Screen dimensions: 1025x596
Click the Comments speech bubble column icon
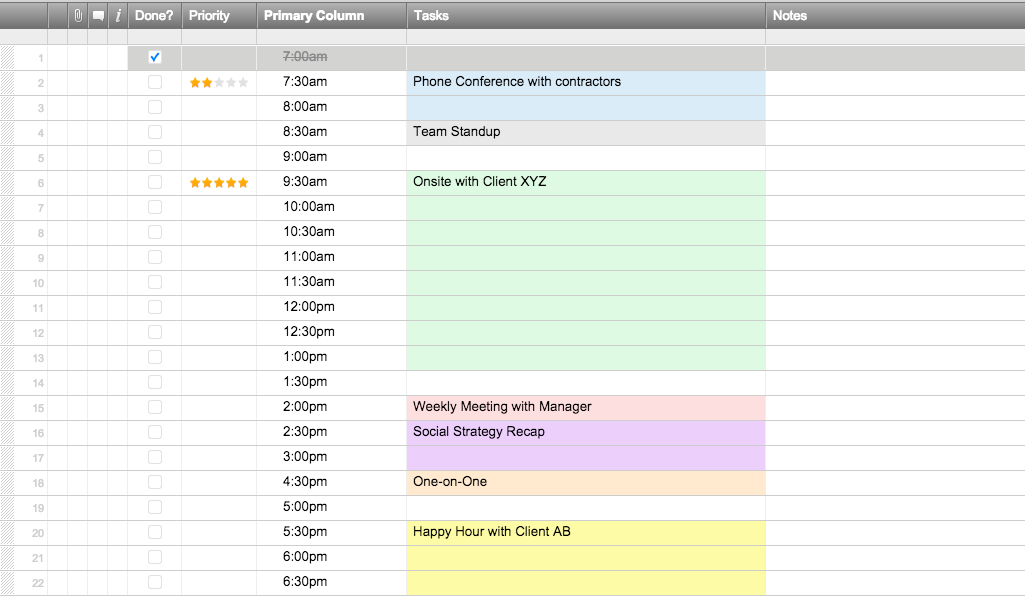(x=98, y=15)
